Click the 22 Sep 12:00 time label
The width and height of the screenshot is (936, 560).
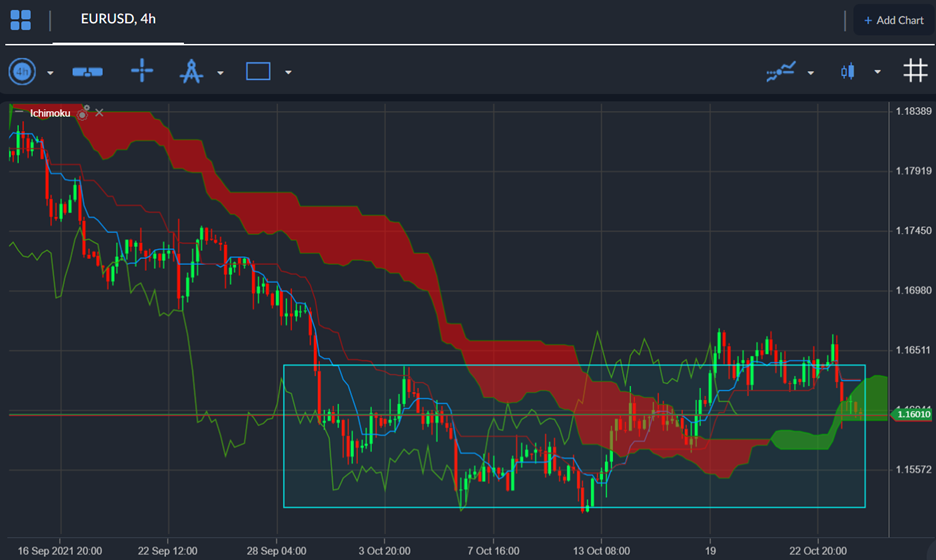click(168, 550)
